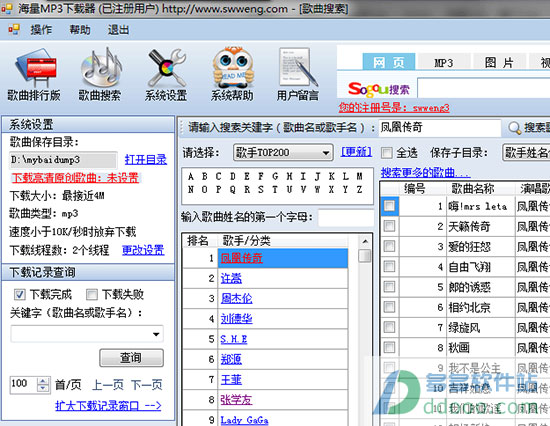The image size is (550, 426).
Task: Click the 更改设置 link
Action: 143,250
